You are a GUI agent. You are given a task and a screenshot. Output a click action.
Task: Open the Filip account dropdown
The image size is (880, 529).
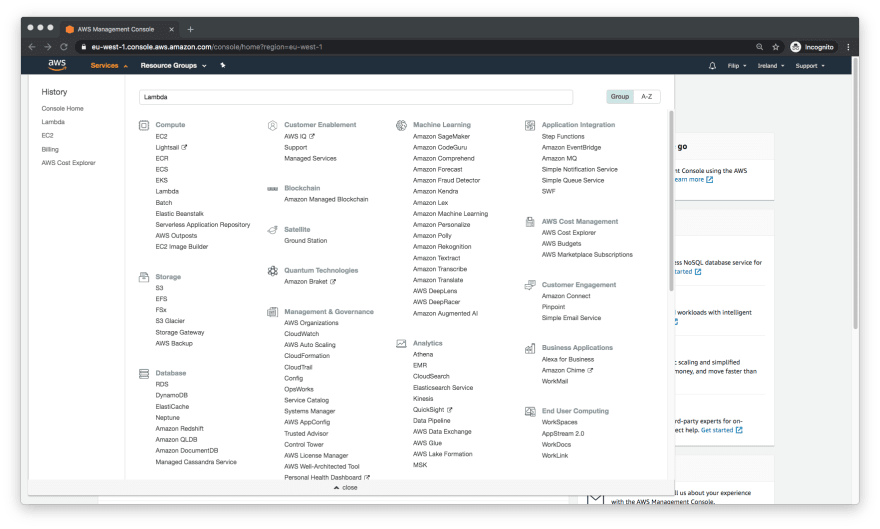click(737, 66)
